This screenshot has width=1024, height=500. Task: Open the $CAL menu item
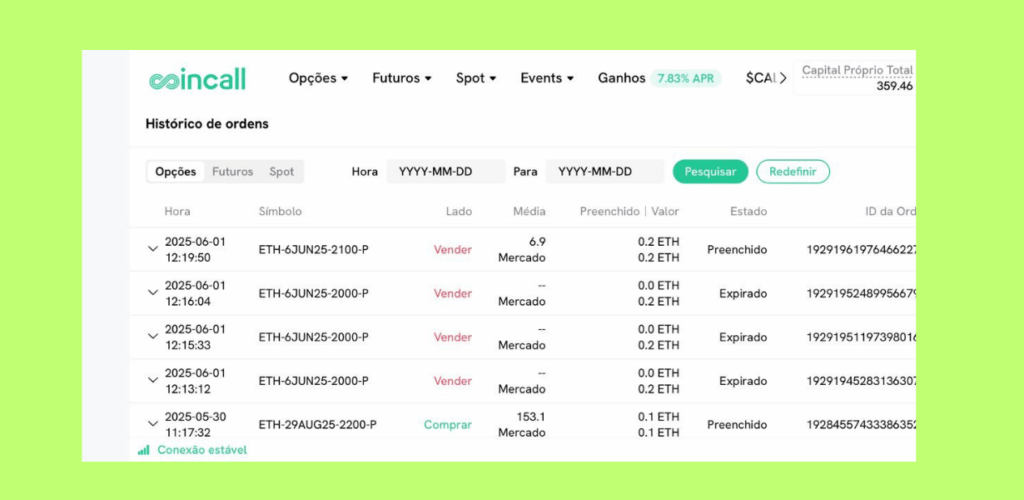pos(761,78)
